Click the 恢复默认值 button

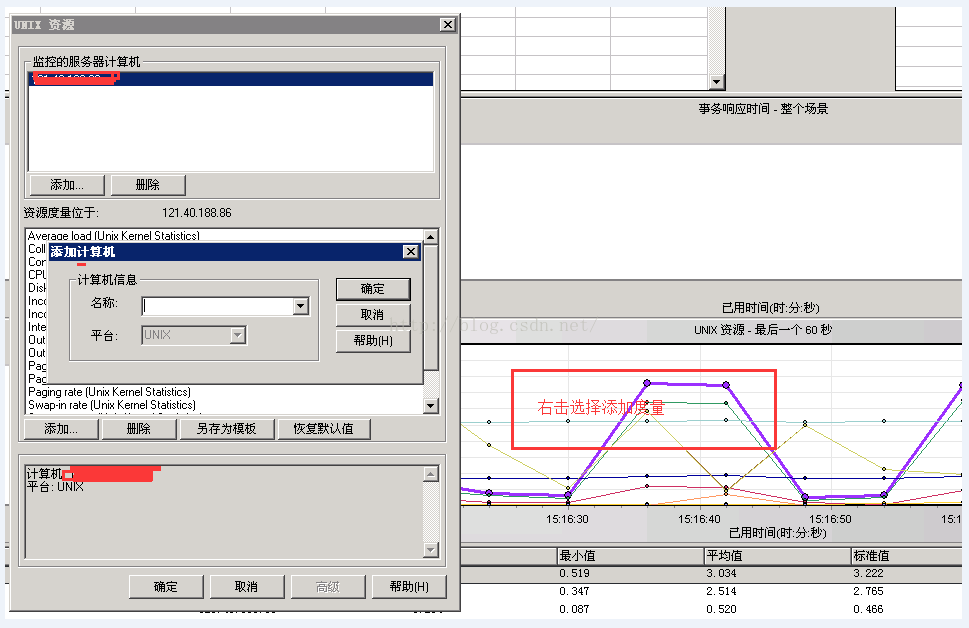click(x=324, y=429)
